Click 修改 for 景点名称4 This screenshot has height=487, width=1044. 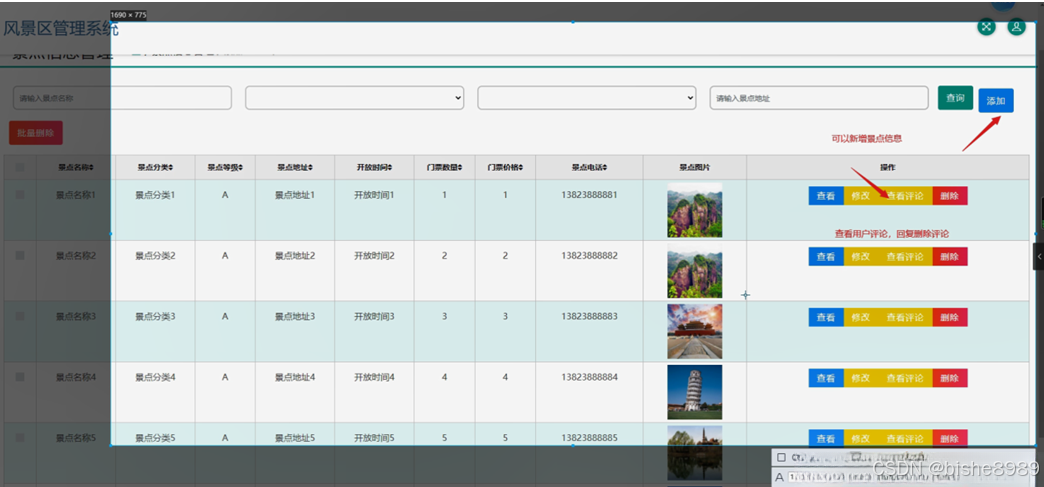[x=861, y=378]
